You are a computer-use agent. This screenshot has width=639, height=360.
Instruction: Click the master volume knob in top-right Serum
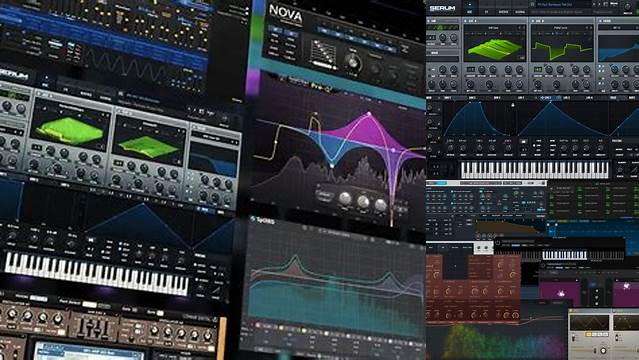(x=628, y=7)
